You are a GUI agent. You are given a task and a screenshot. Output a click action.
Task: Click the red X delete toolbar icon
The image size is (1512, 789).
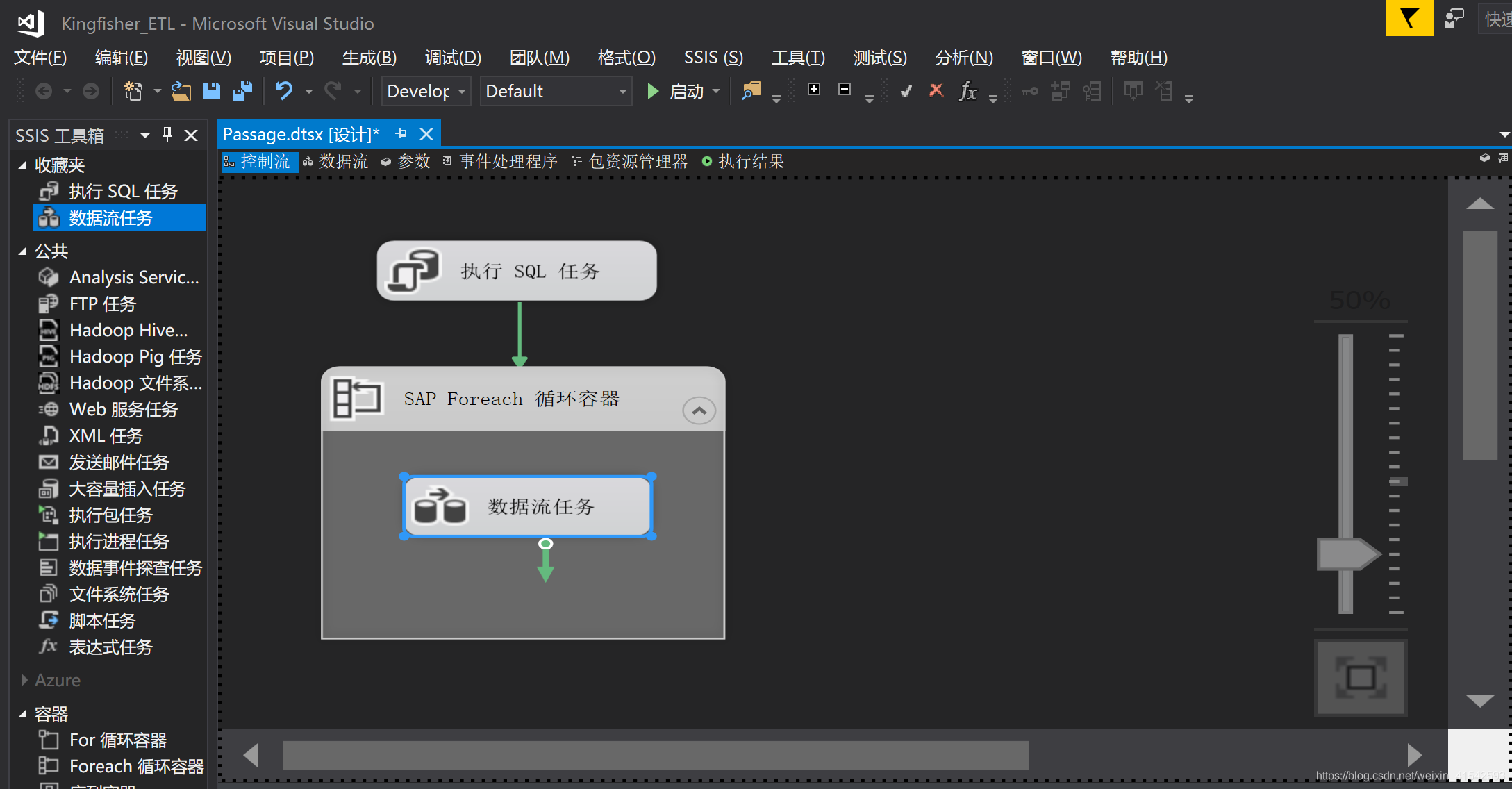pos(936,90)
